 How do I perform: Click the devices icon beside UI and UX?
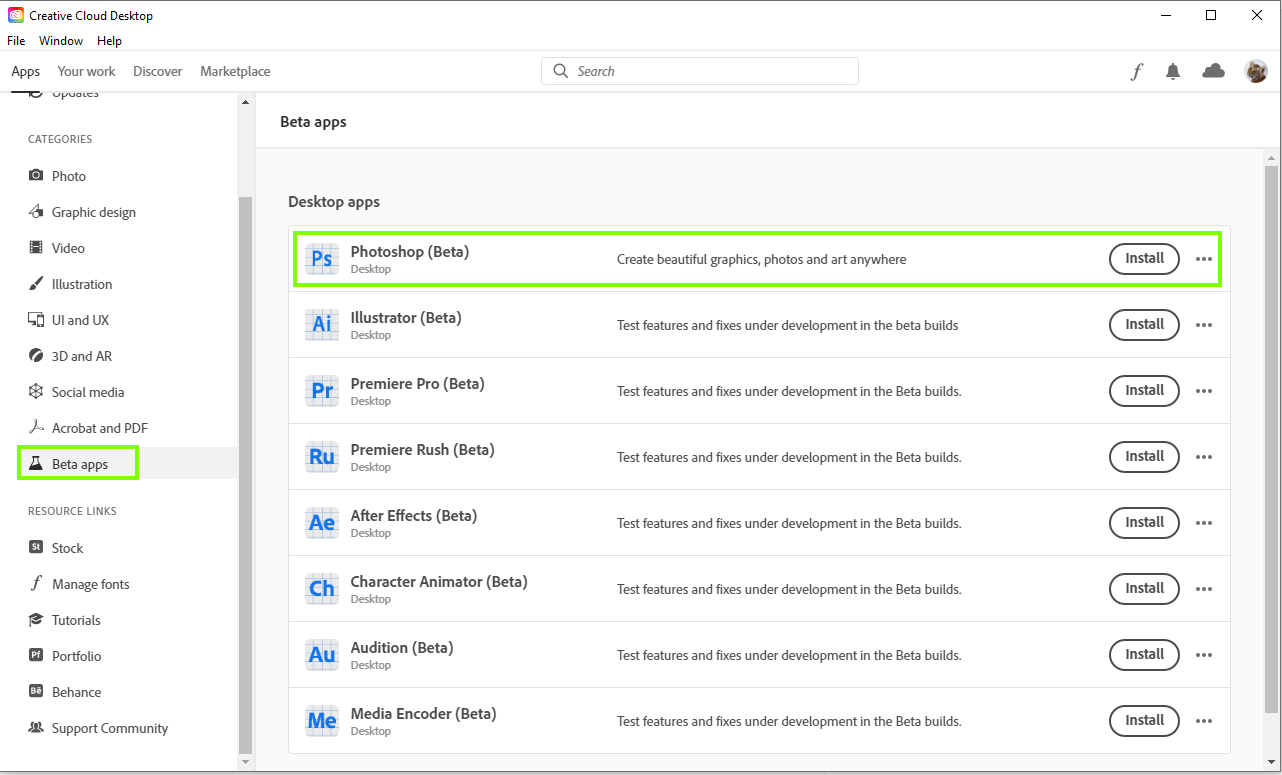click(x=36, y=320)
